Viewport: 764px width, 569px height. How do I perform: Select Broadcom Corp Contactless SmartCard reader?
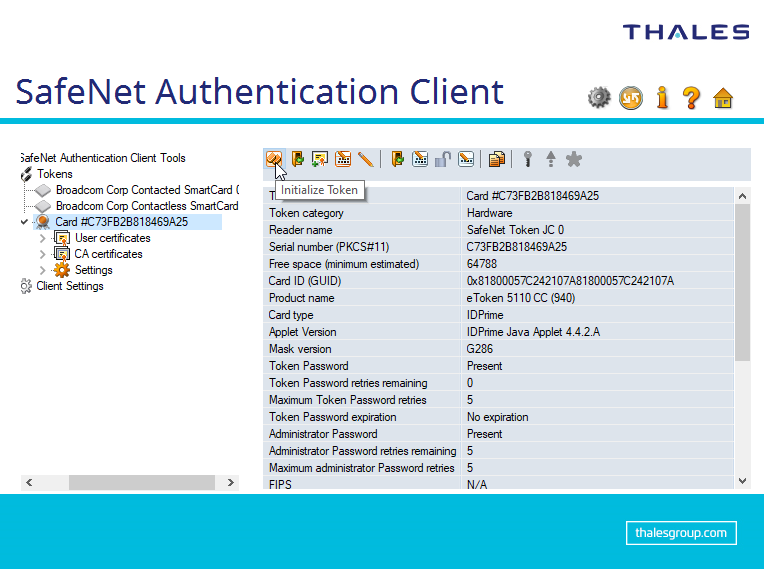point(146,206)
